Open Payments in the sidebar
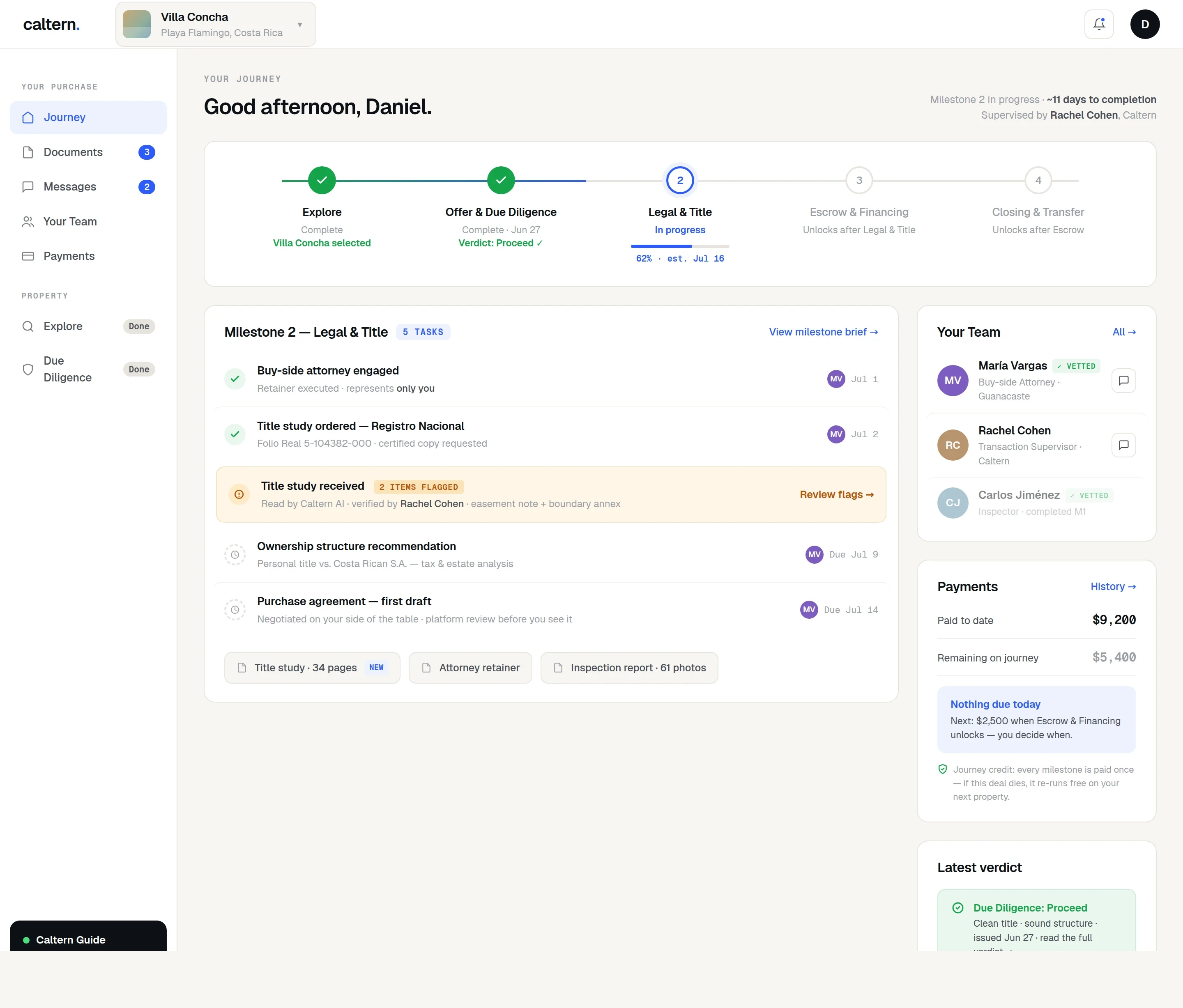The height and width of the screenshot is (1008, 1183). coord(88,256)
